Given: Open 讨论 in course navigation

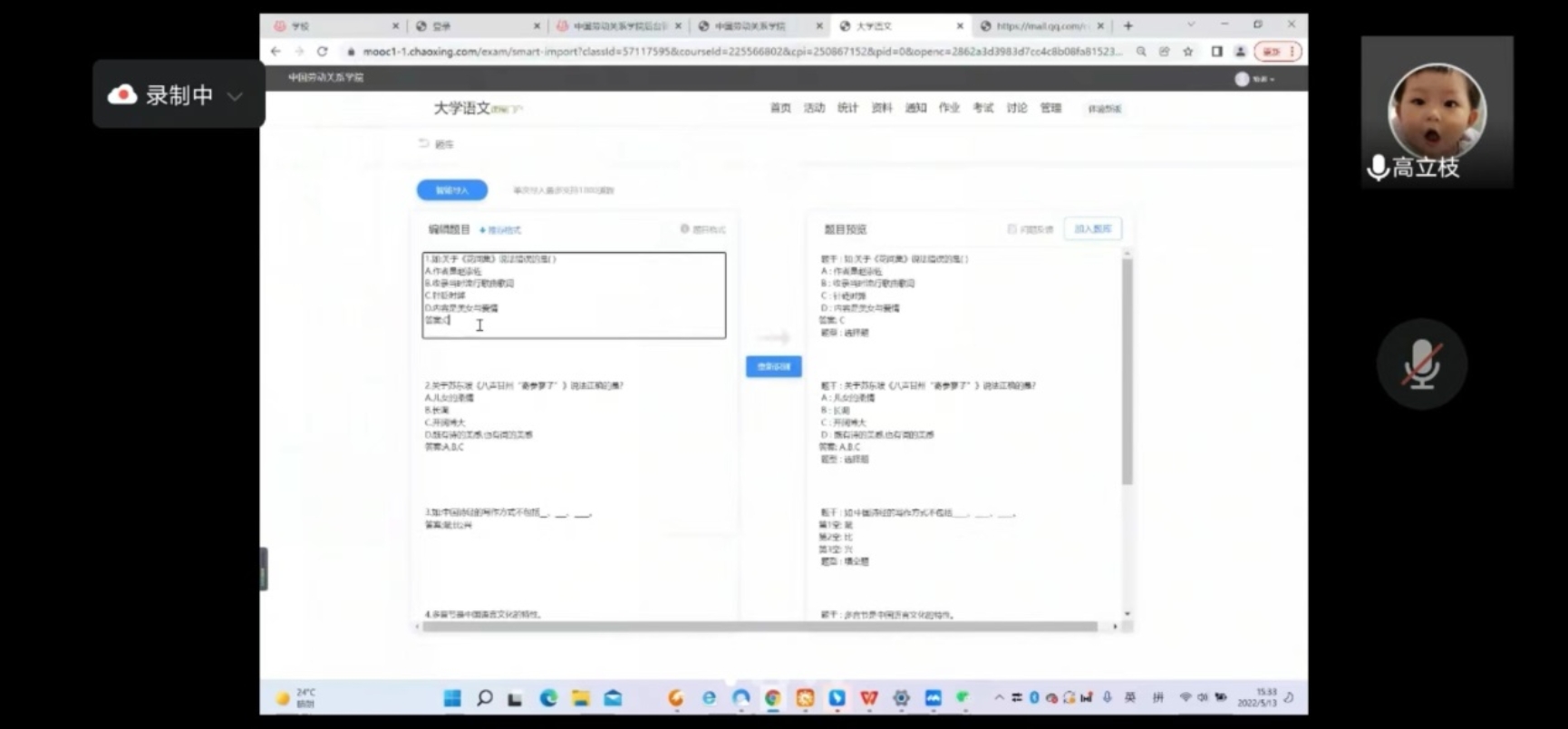Looking at the screenshot, I should click(x=1017, y=108).
